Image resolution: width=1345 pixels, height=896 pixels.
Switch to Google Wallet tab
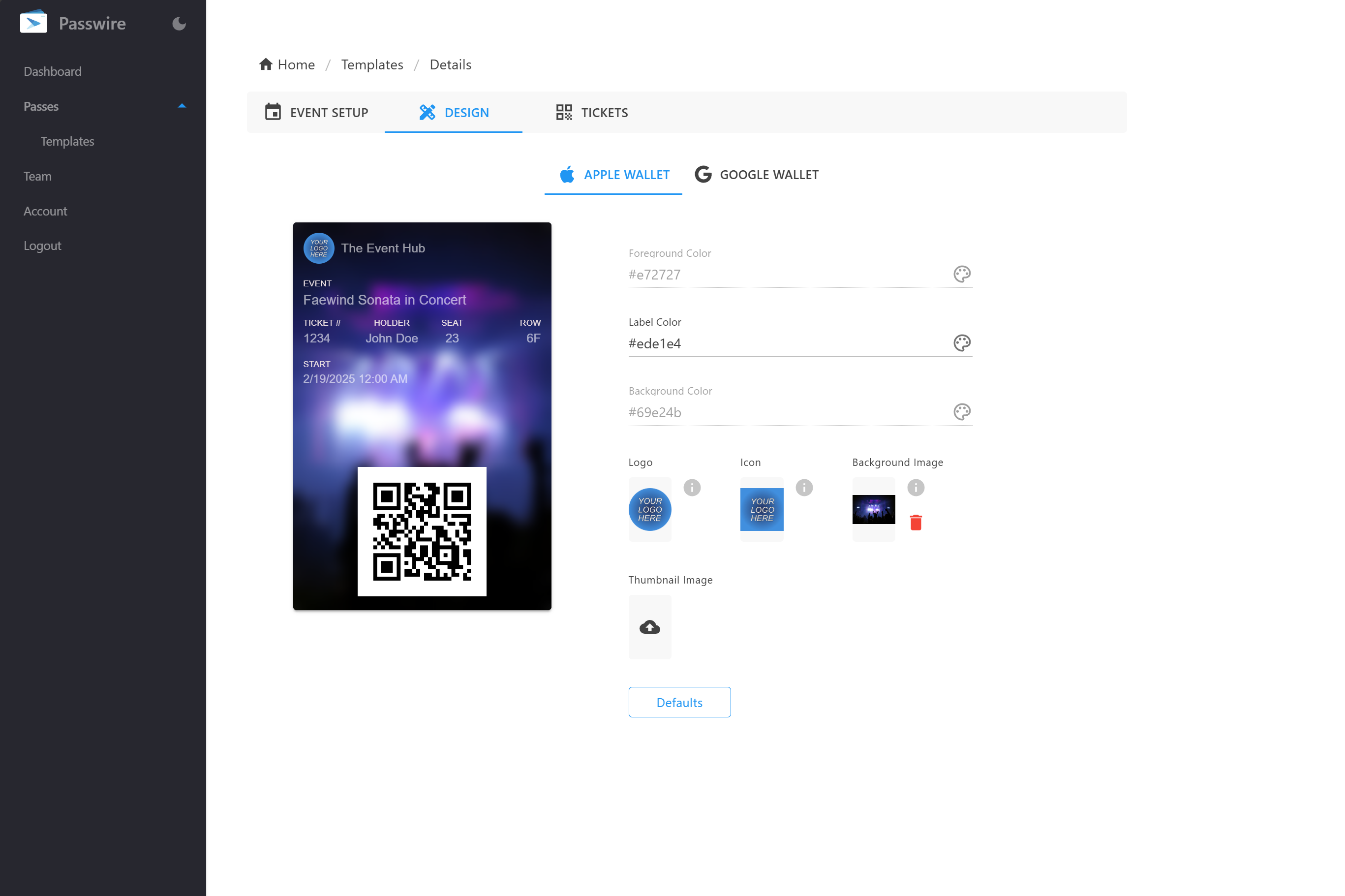(757, 174)
